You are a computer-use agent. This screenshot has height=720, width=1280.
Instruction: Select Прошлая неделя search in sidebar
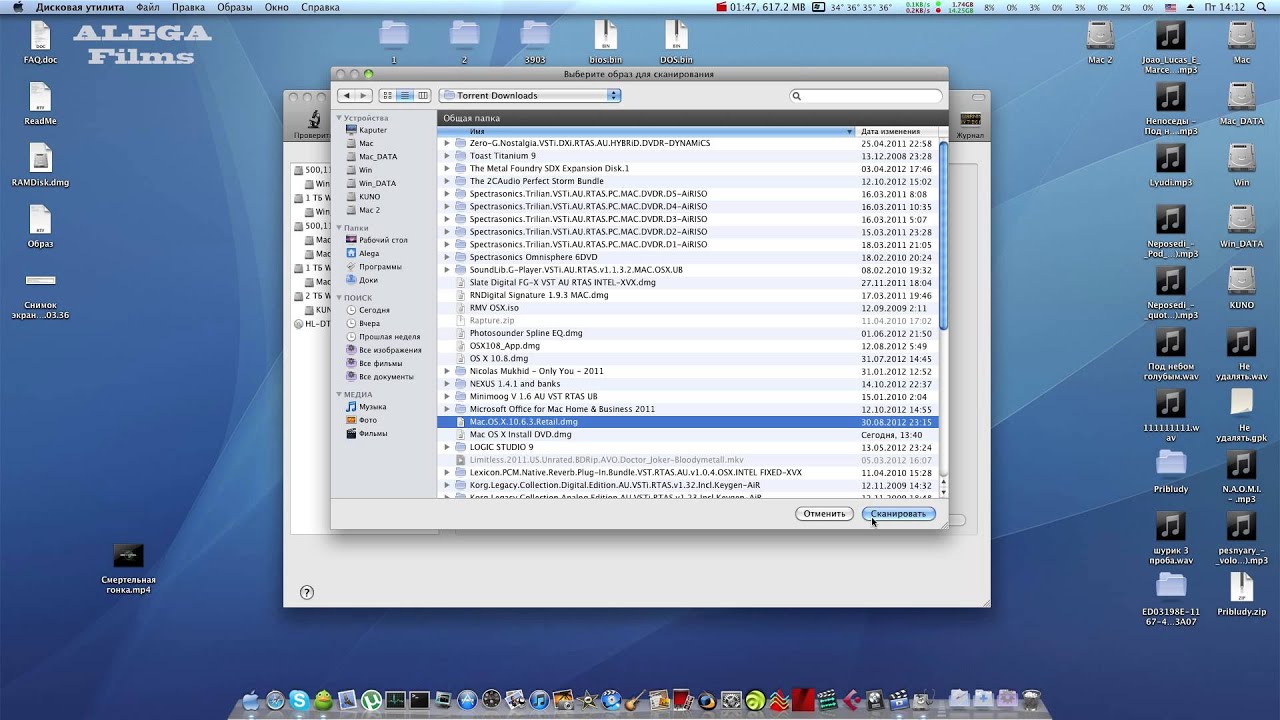[x=389, y=337]
